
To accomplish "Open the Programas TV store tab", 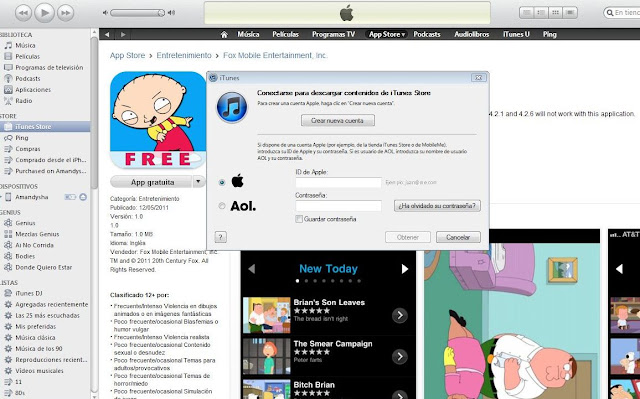I will pos(333,34).
